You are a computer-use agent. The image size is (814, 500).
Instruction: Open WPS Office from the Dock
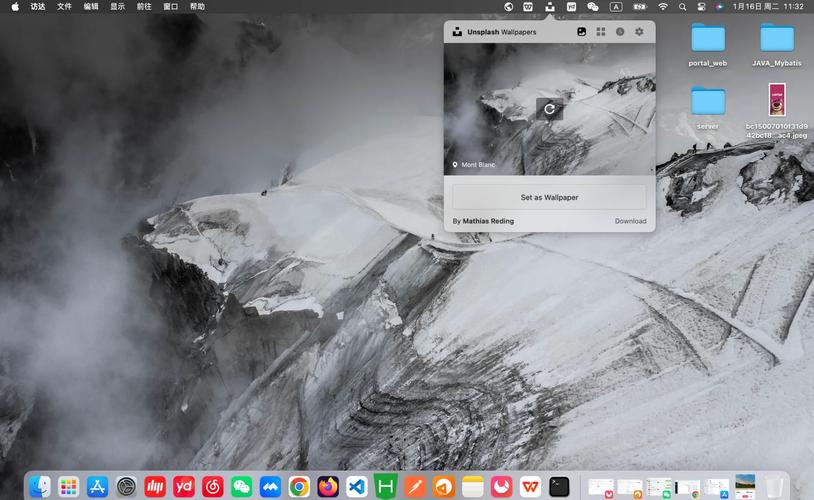click(x=530, y=487)
